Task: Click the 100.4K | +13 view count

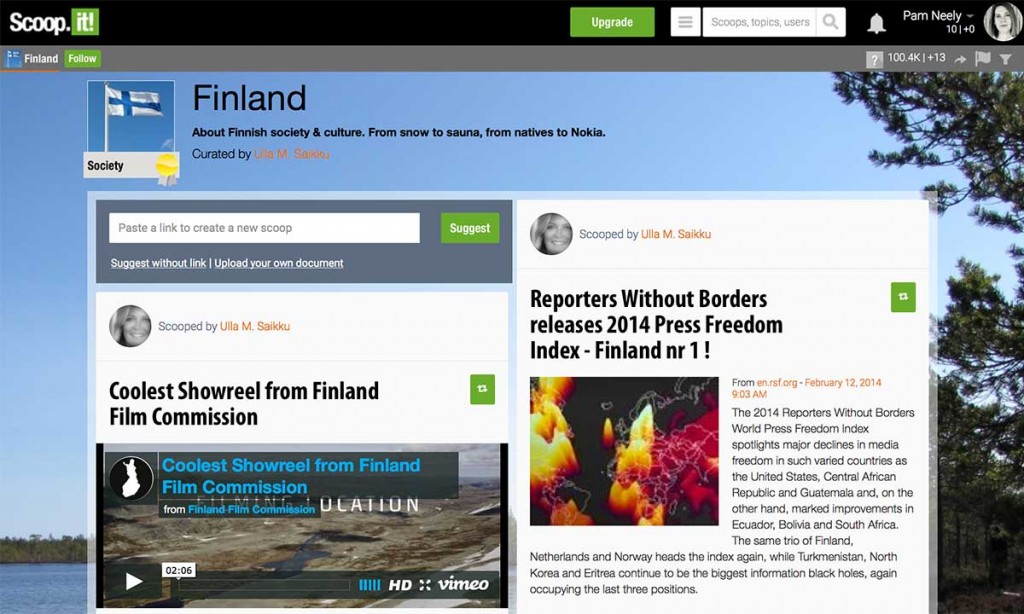Action: (916, 57)
